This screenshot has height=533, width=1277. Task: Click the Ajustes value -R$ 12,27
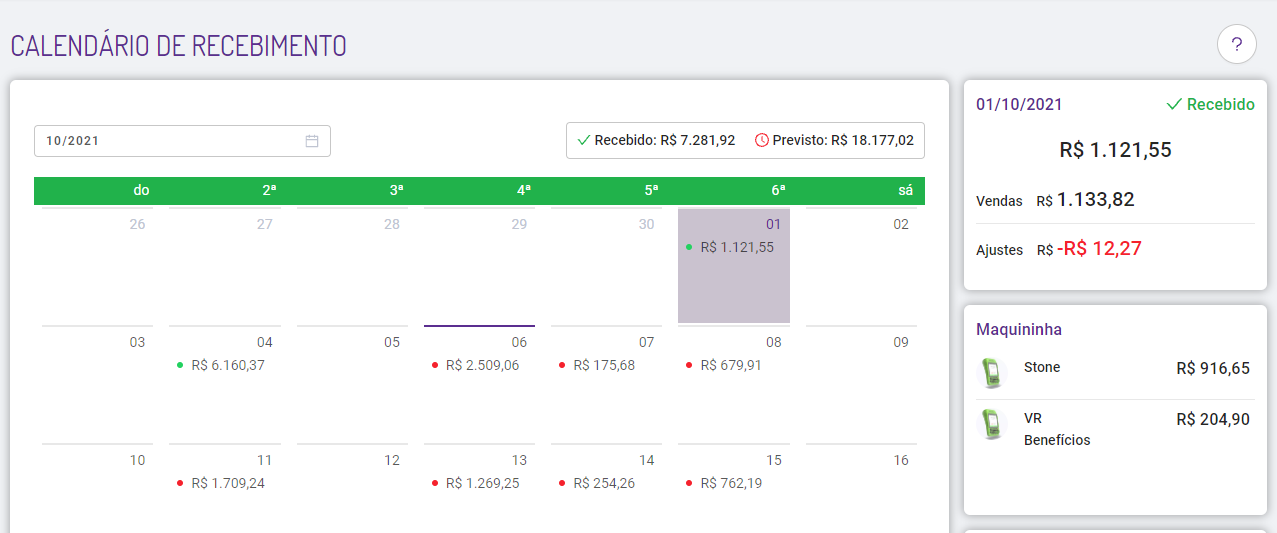pyautogui.click(x=1099, y=249)
